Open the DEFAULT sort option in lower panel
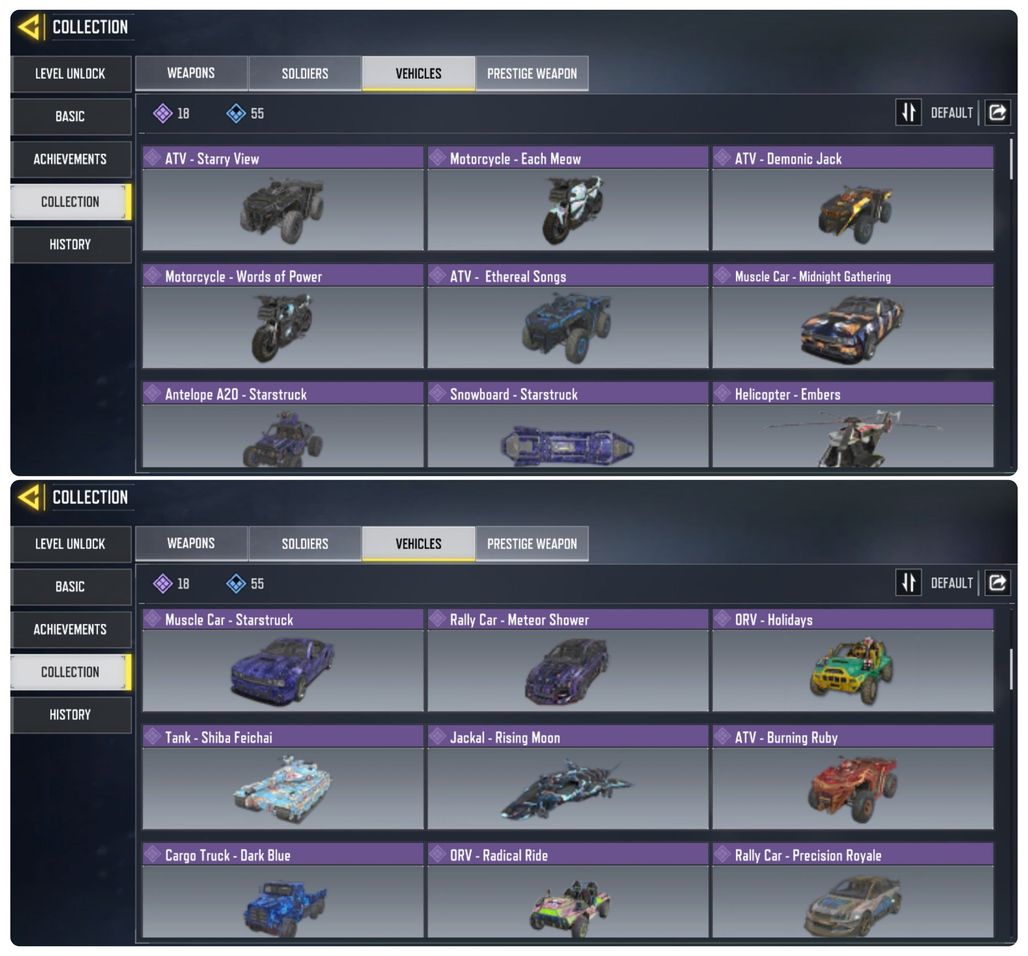1028x956 pixels. (x=951, y=583)
